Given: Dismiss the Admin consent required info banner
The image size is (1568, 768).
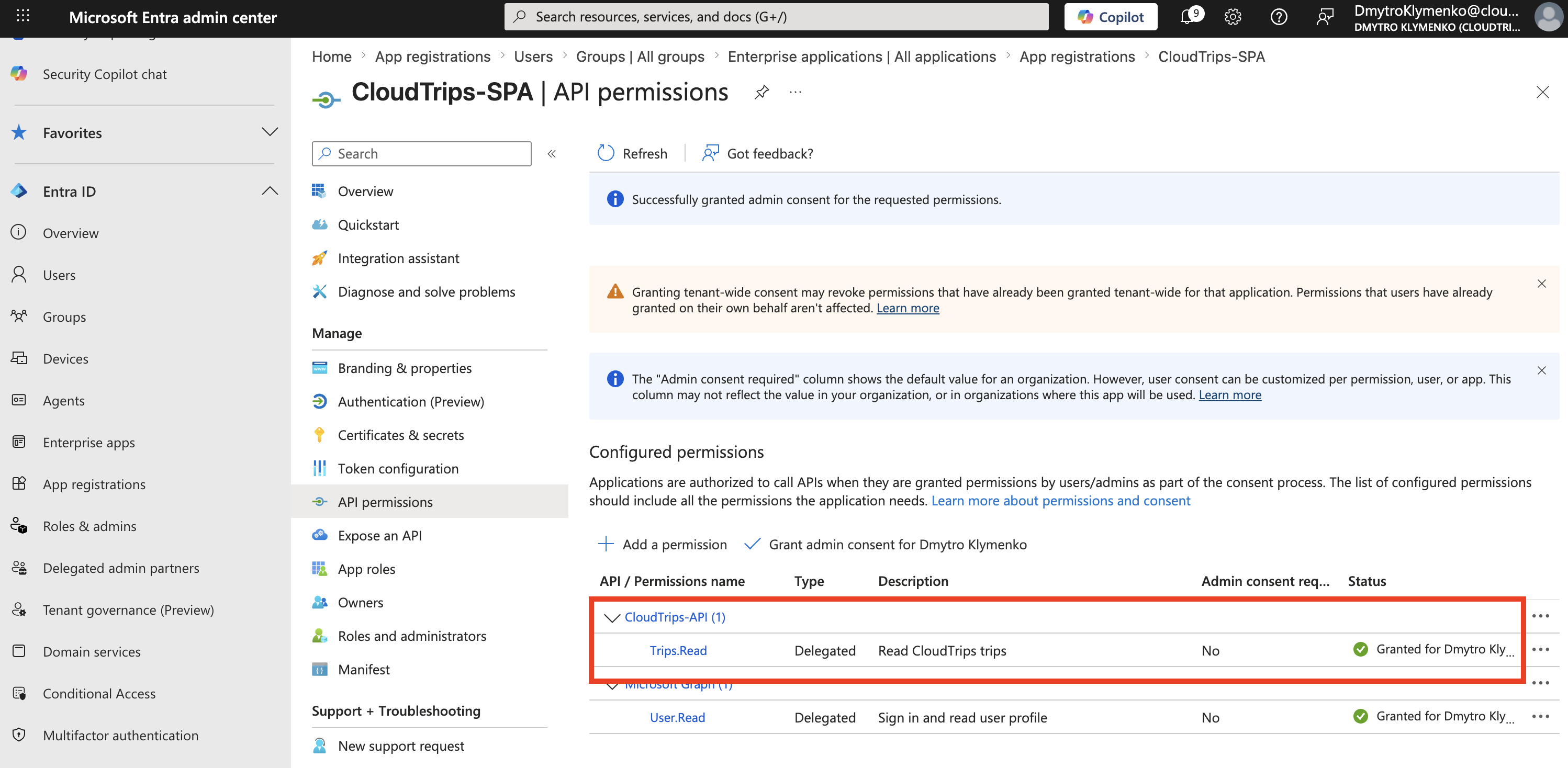Looking at the screenshot, I should (x=1541, y=370).
